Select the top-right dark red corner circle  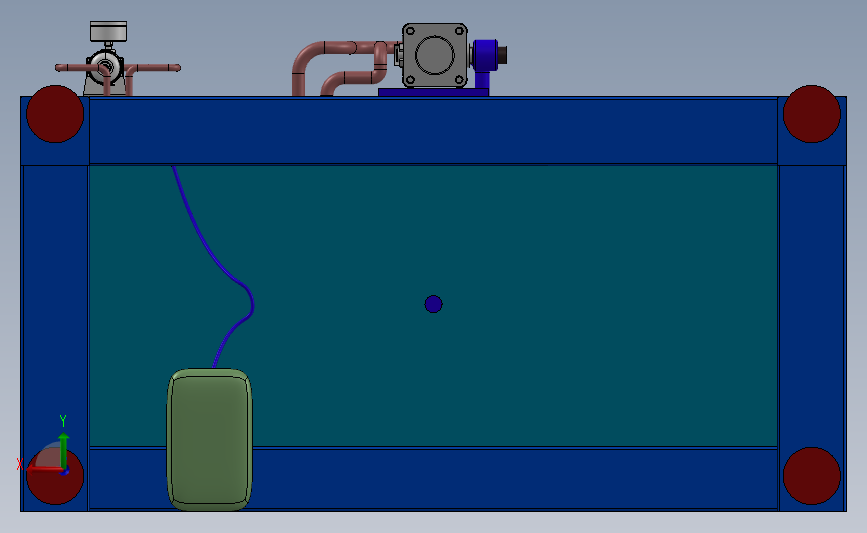point(812,114)
